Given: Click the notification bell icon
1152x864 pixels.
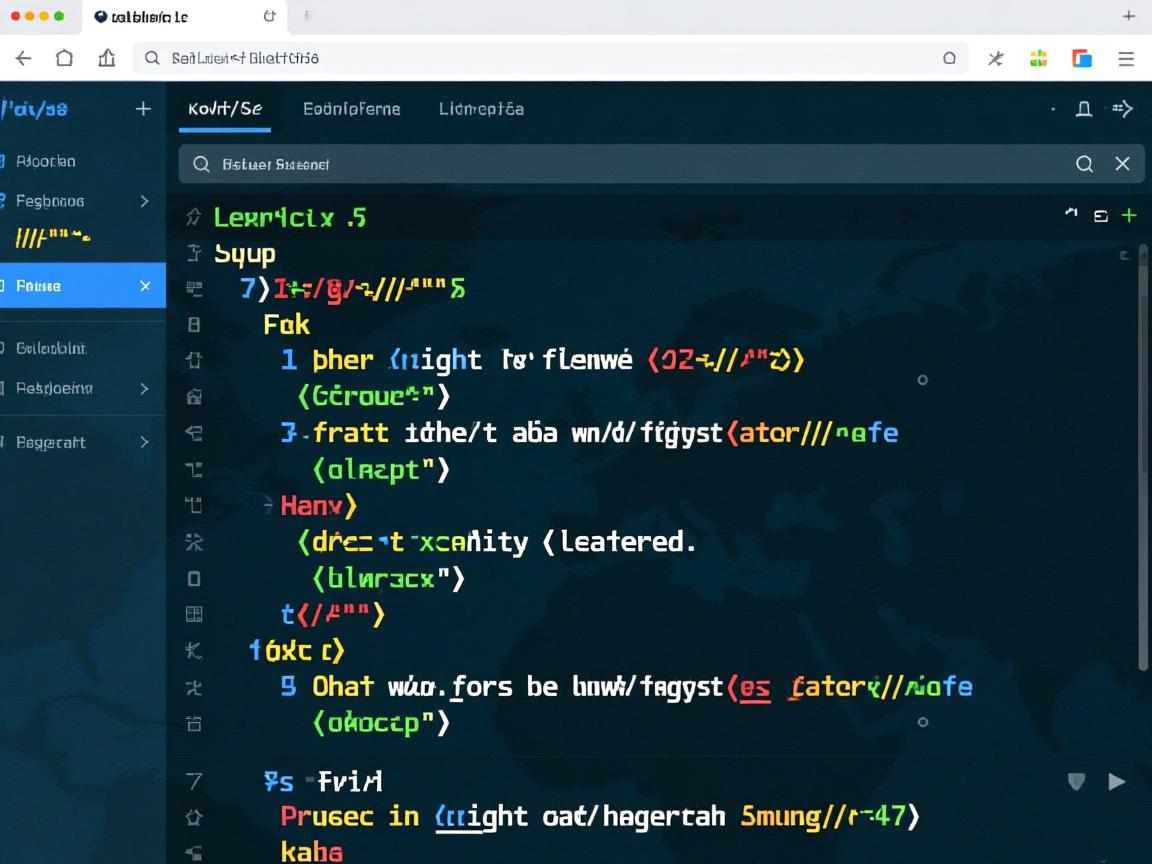Looking at the screenshot, I should tap(1083, 109).
